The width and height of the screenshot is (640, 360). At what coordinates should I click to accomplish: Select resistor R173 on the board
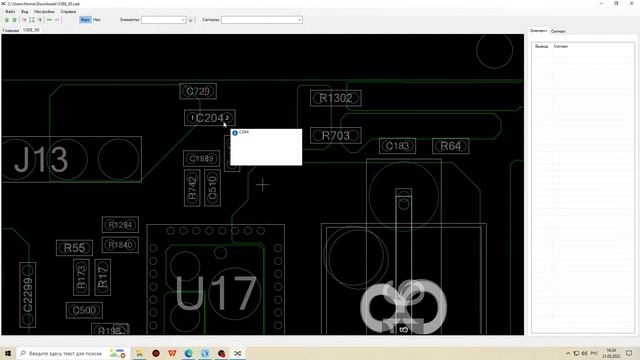point(81,277)
